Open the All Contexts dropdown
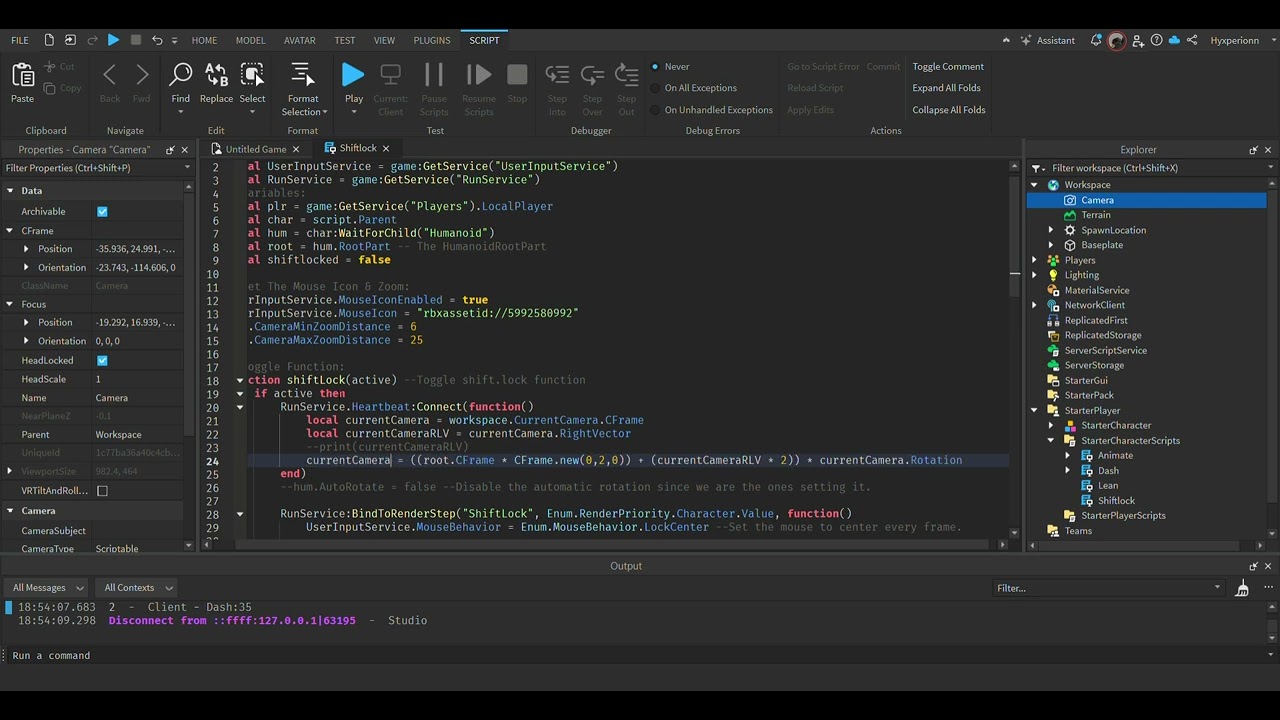The image size is (1280, 720). [138, 588]
